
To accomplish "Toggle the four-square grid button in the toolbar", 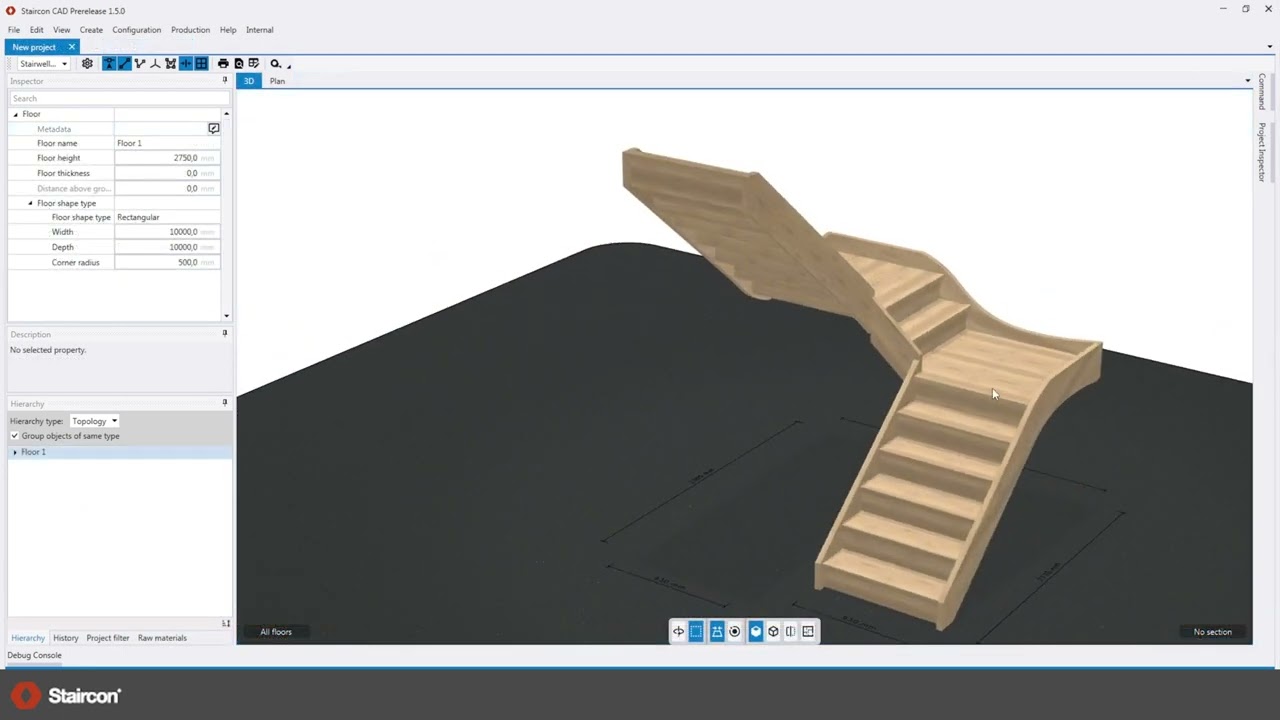I will [x=201, y=64].
